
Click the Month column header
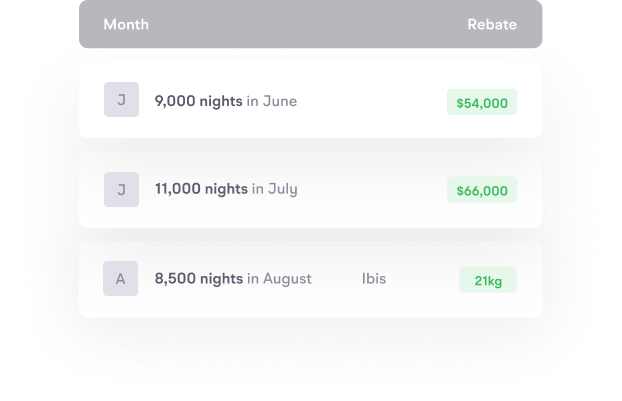point(126,24)
